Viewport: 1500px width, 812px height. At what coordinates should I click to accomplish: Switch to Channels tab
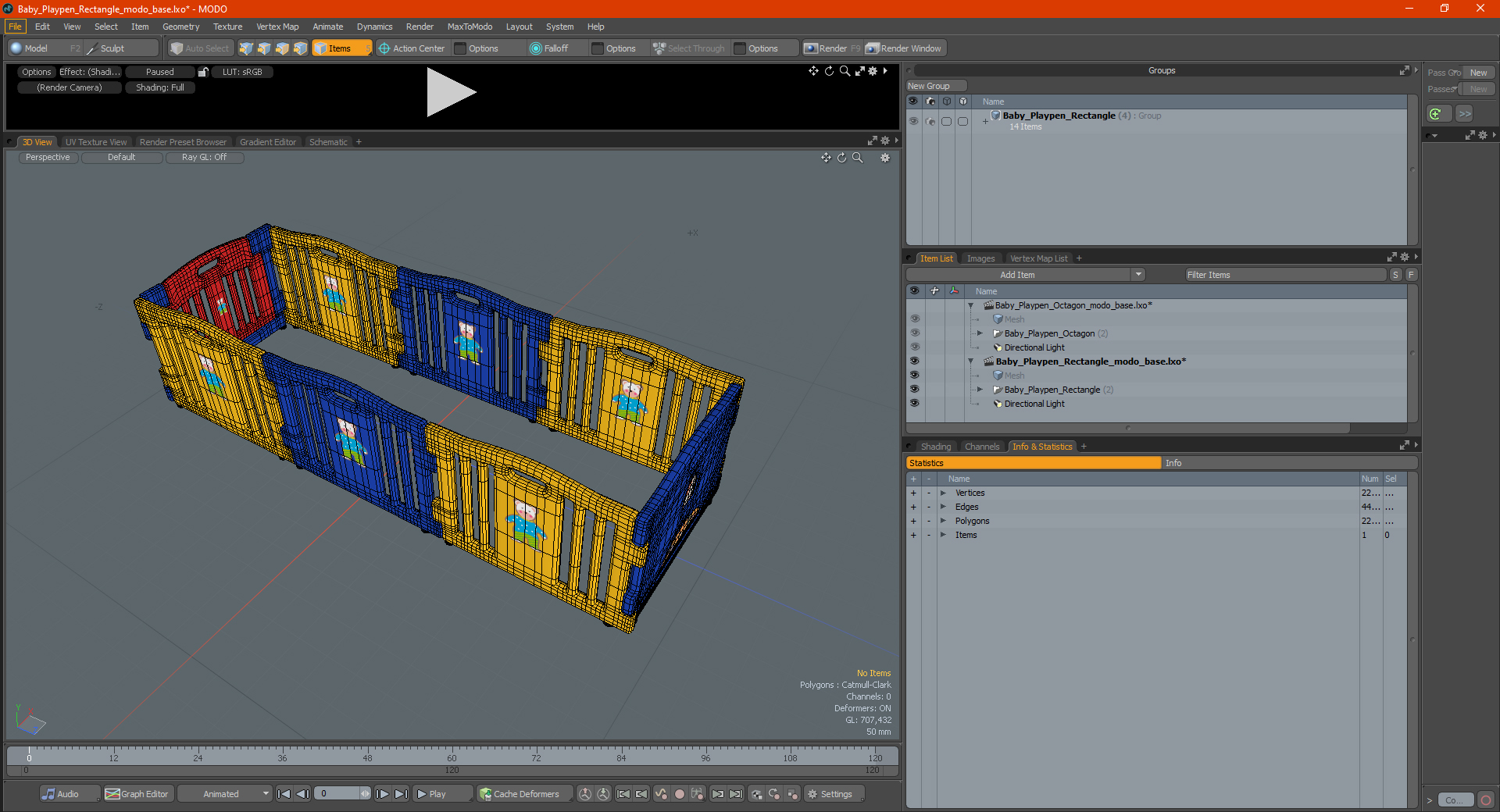click(982, 447)
